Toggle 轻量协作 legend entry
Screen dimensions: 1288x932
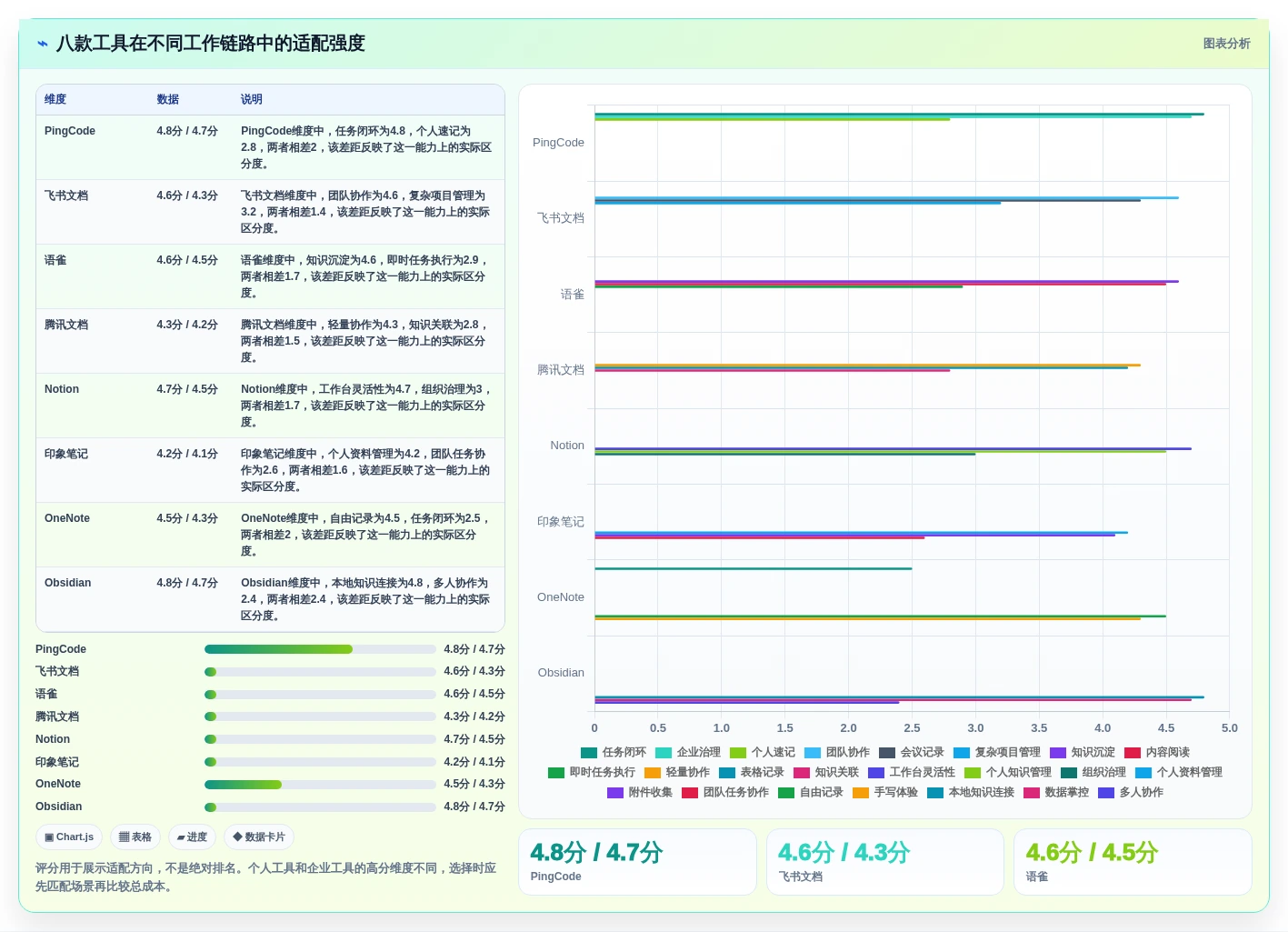tap(677, 773)
